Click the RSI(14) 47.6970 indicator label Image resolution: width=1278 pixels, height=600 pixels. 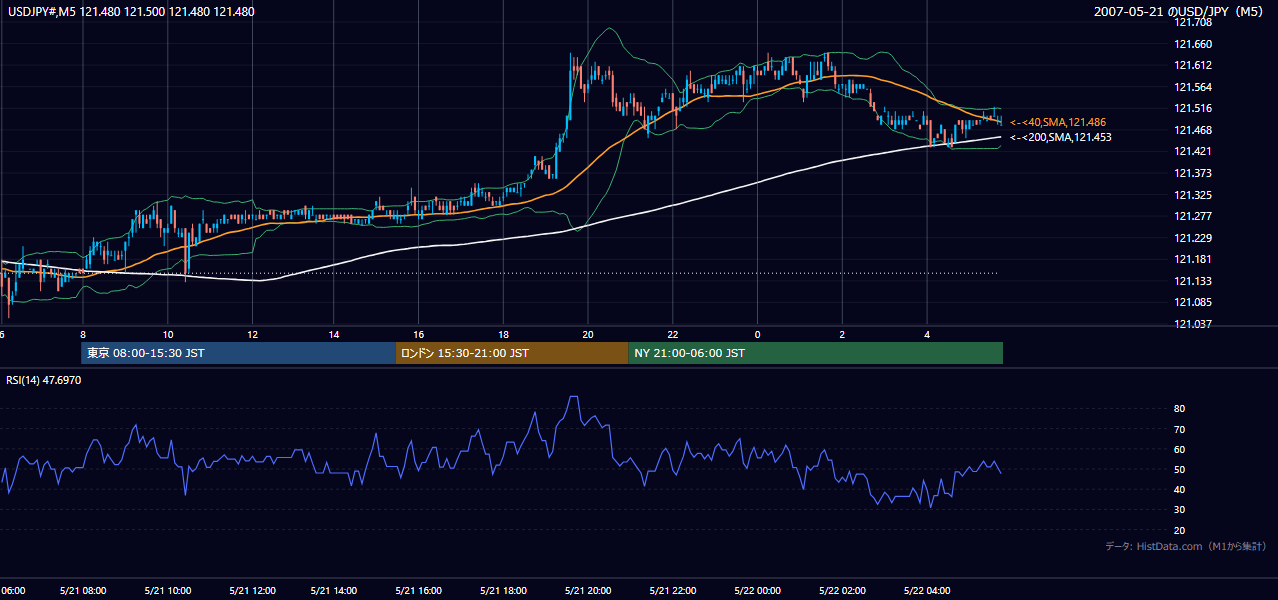pyautogui.click(x=43, y=380)
